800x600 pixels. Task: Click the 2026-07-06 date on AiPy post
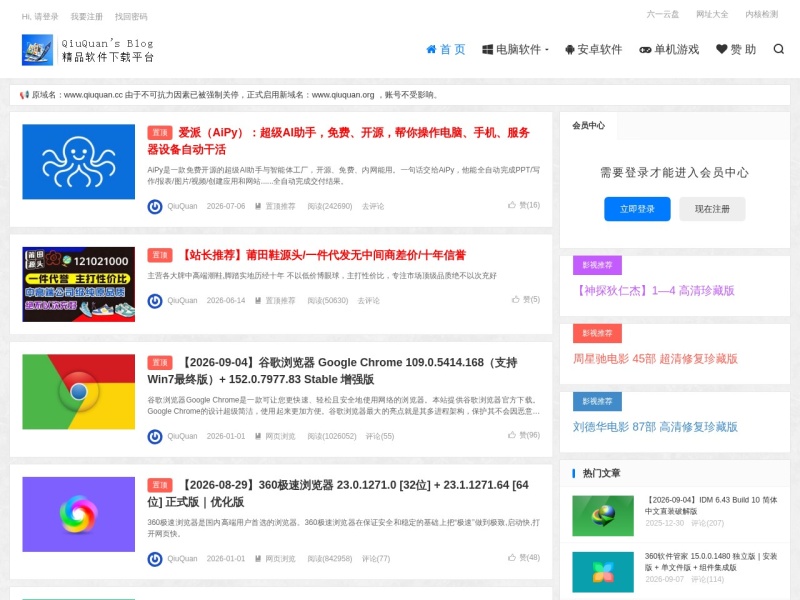coord(226,207)
